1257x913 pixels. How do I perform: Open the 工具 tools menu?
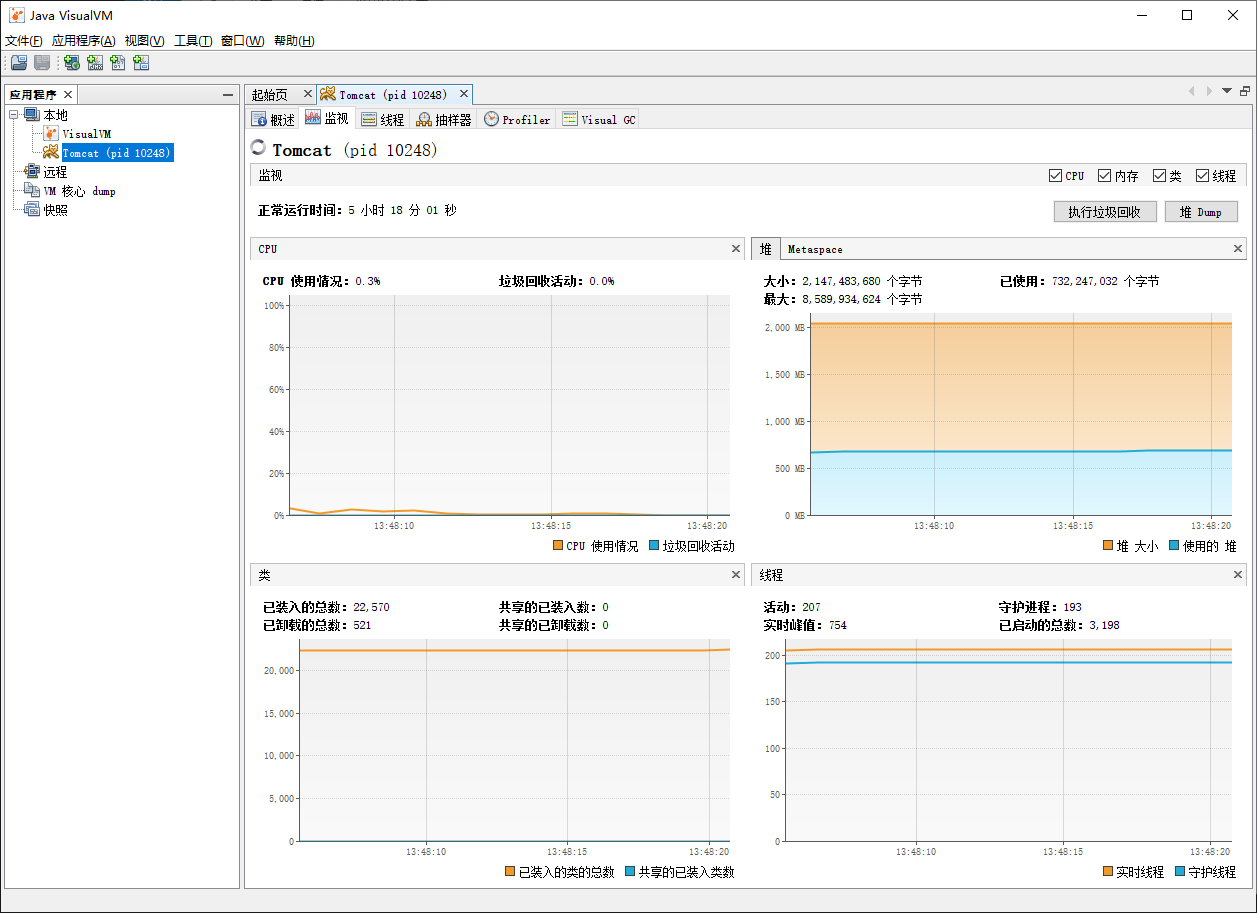click(192, 41)
